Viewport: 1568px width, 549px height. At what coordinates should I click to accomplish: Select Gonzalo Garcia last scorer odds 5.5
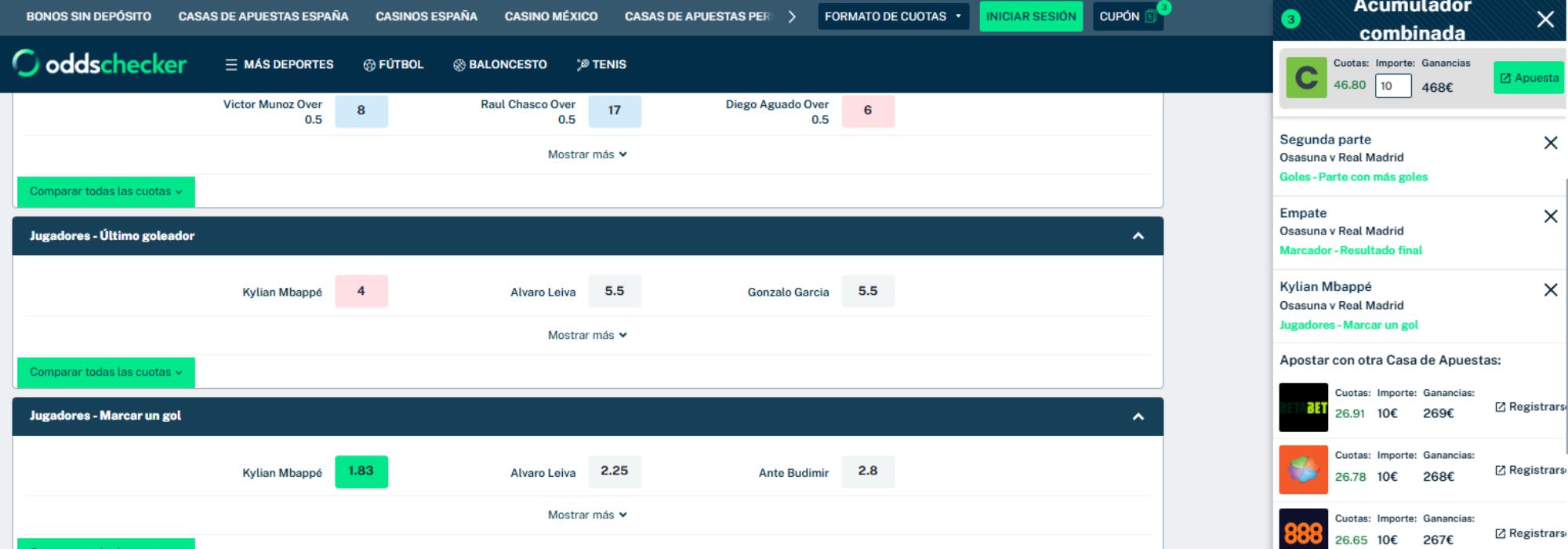867,291
